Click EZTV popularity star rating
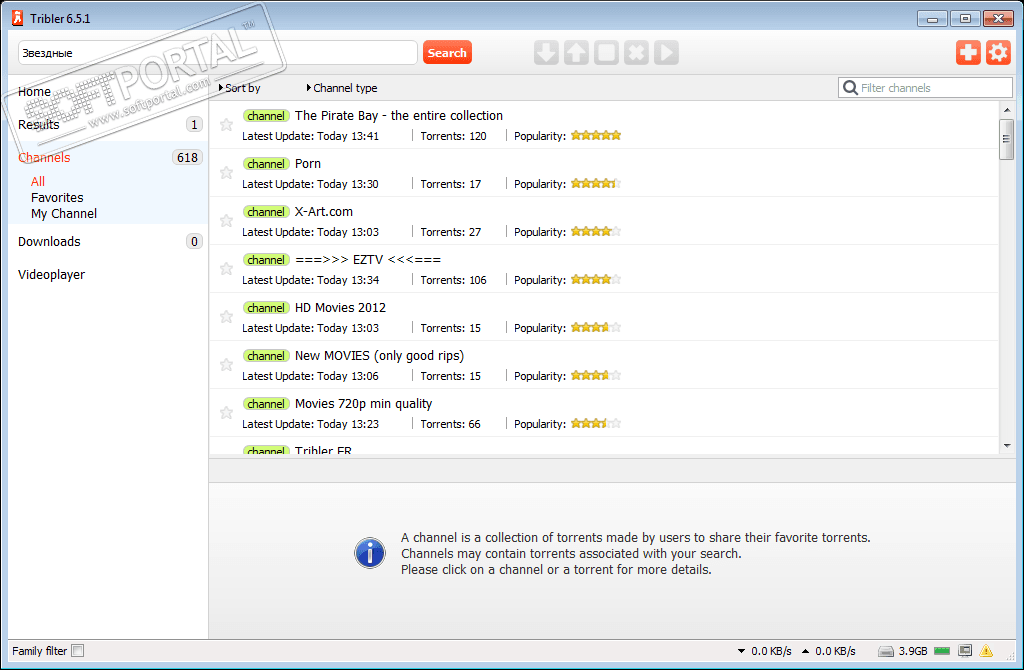Image resolution: width=1024 pixels, height=670 pixels. (596, 279)
